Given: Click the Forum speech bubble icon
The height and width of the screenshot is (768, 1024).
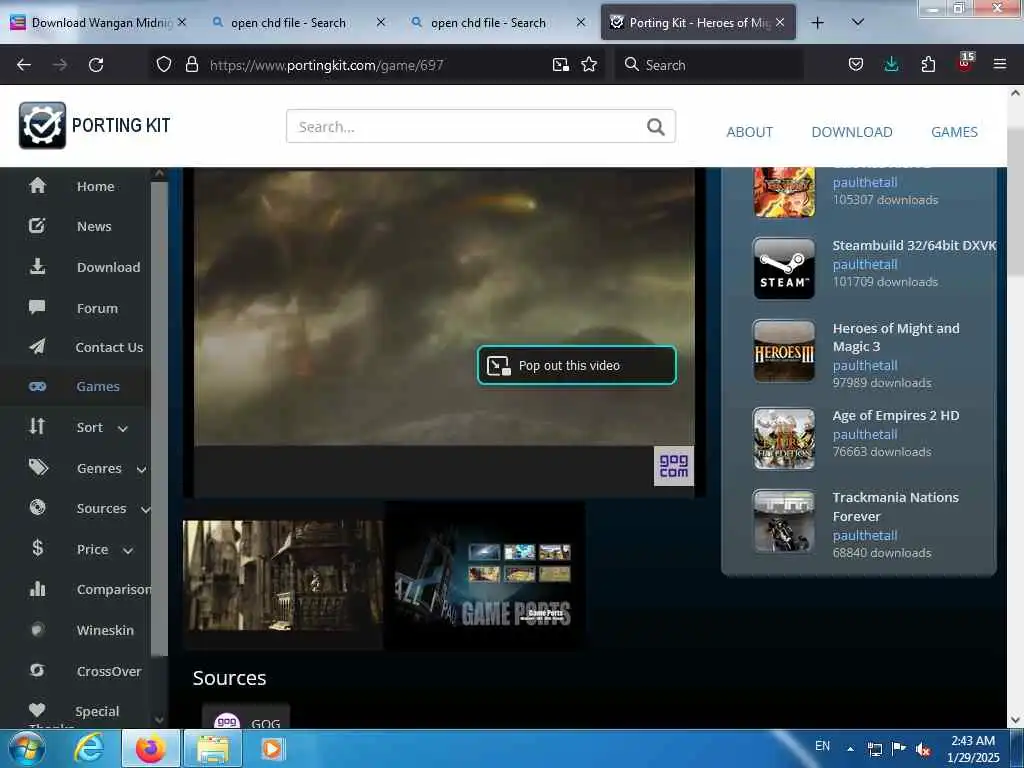Looking at the screenshot, I should click(x=37, y=308).
